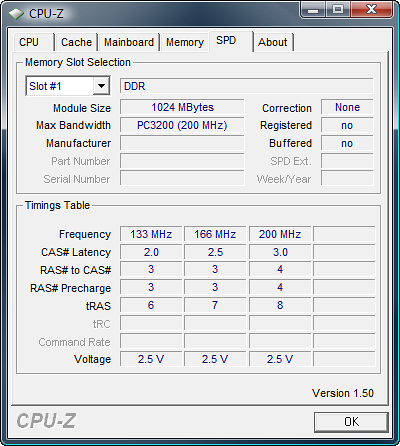Select the 1024 MBytes module size value
The image size is (400, 446).
(x=182, y=107)
